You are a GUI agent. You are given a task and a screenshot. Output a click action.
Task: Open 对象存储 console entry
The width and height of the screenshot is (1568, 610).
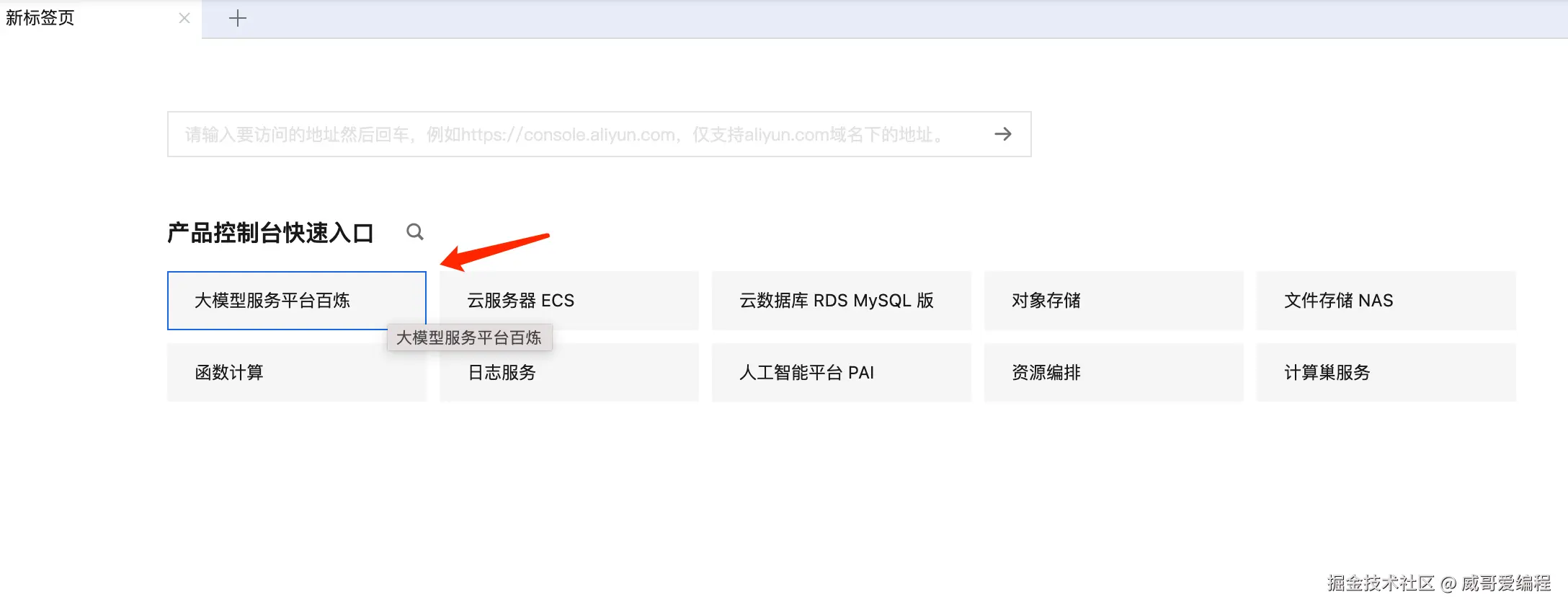(x=1114, y=301)
